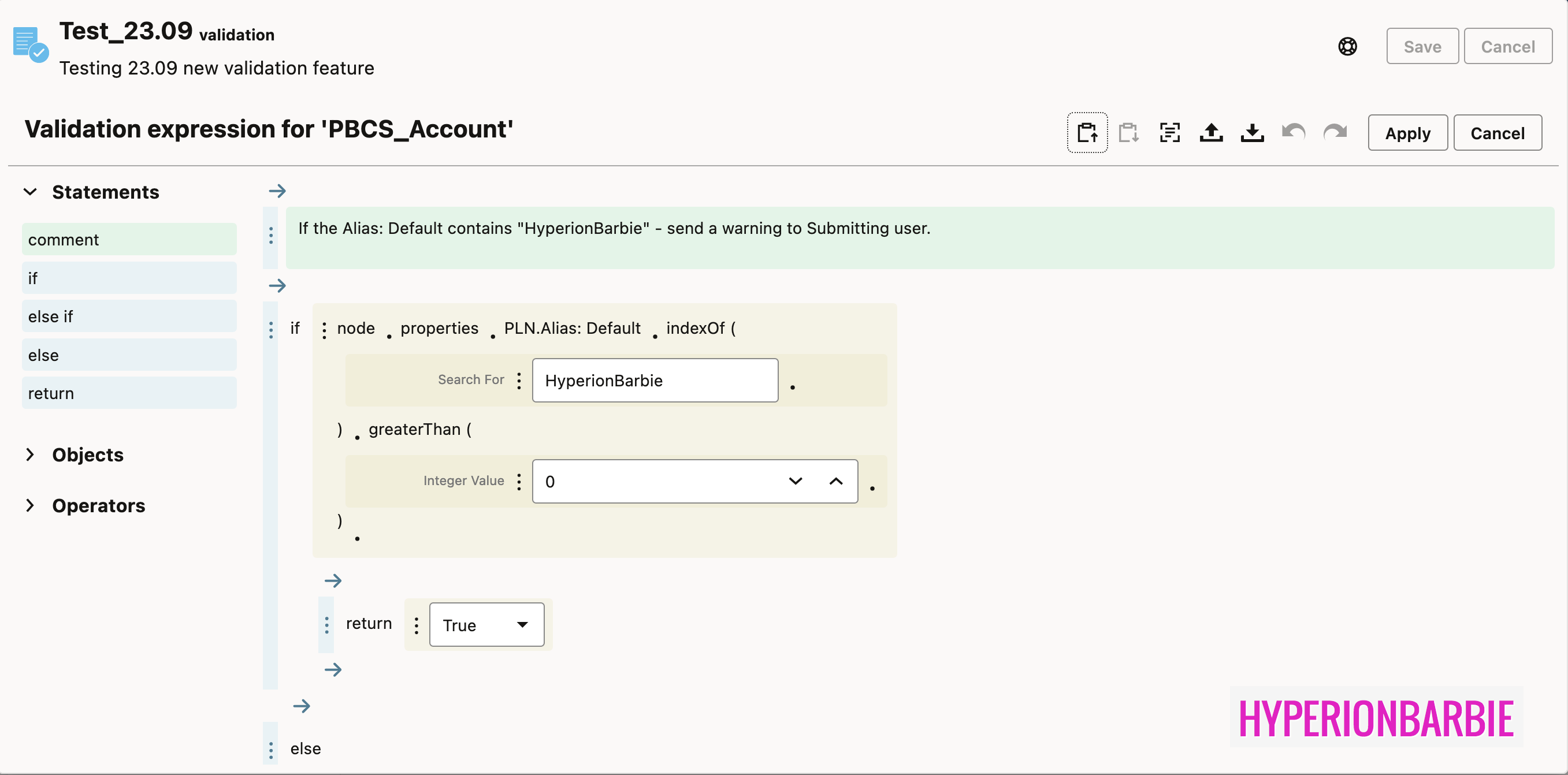This screenshot has width=1568, height=775.
Task: Open the return value True dropdown
Action: click(x=486, y=625)
